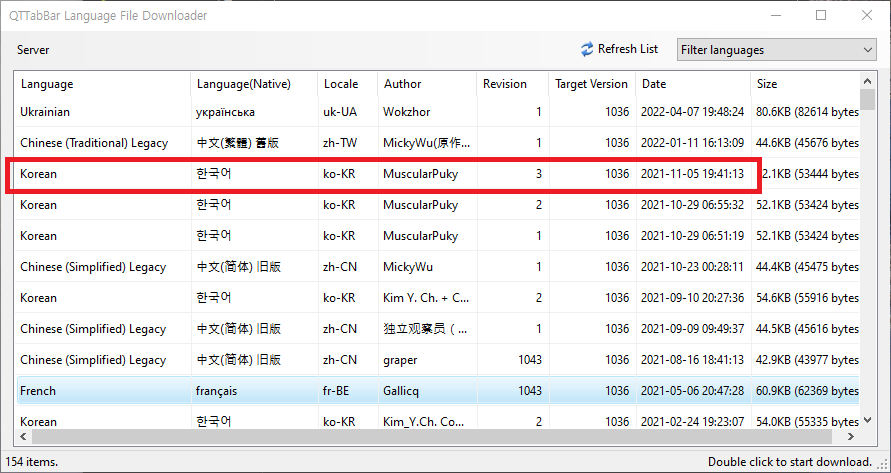
Task: Sort by Language column header
Action: (x=102, y=84)
